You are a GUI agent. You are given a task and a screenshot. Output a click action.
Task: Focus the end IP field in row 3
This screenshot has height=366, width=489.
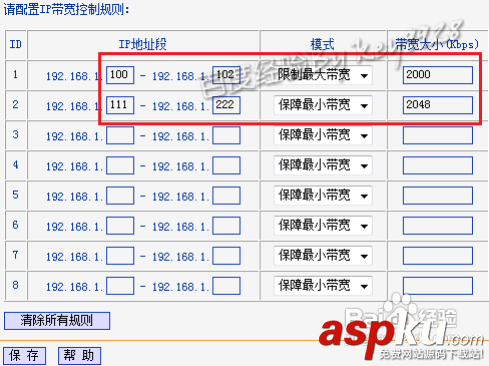226,135
